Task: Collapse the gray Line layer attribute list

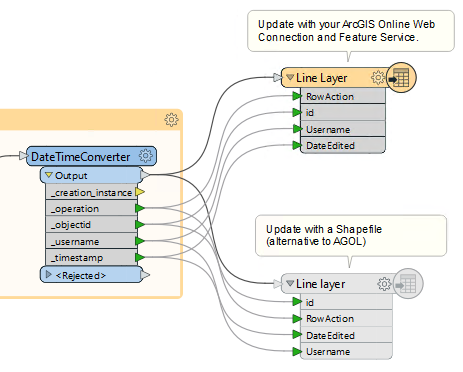Action: click(290, 283)
